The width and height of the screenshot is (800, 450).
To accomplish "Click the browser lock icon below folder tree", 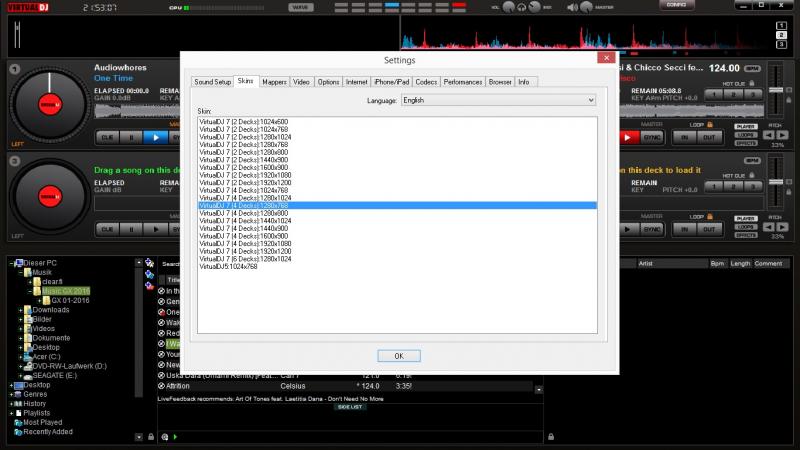I will [x=150, y=436].
